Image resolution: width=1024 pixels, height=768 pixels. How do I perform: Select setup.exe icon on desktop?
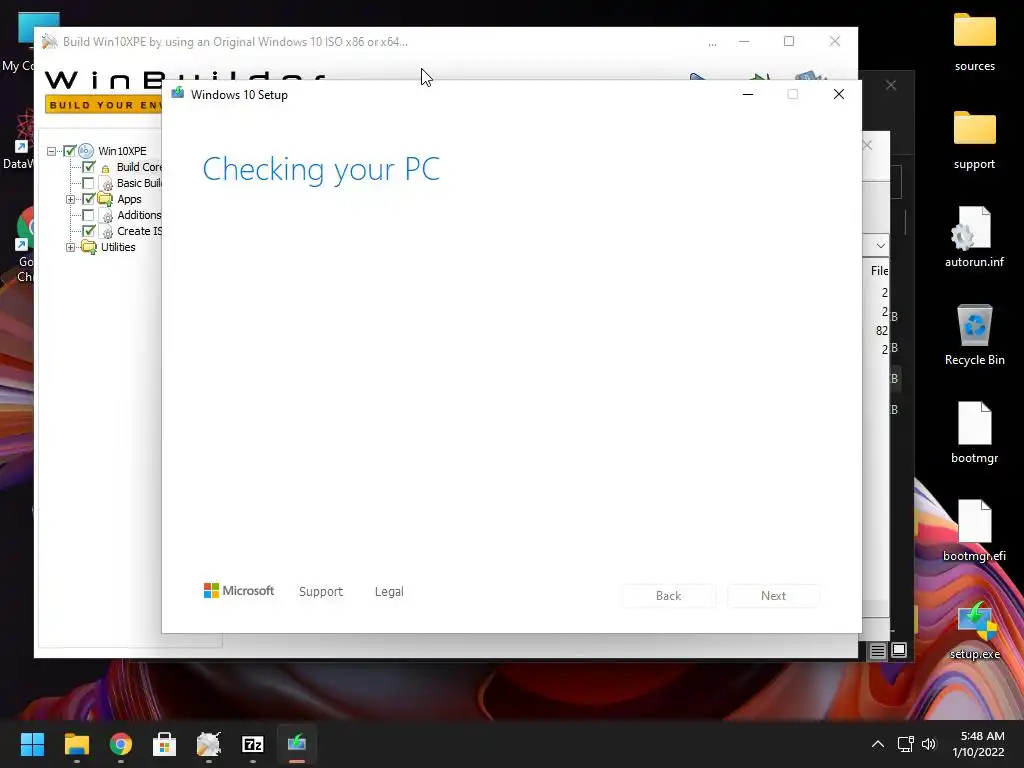coord(974,630)
